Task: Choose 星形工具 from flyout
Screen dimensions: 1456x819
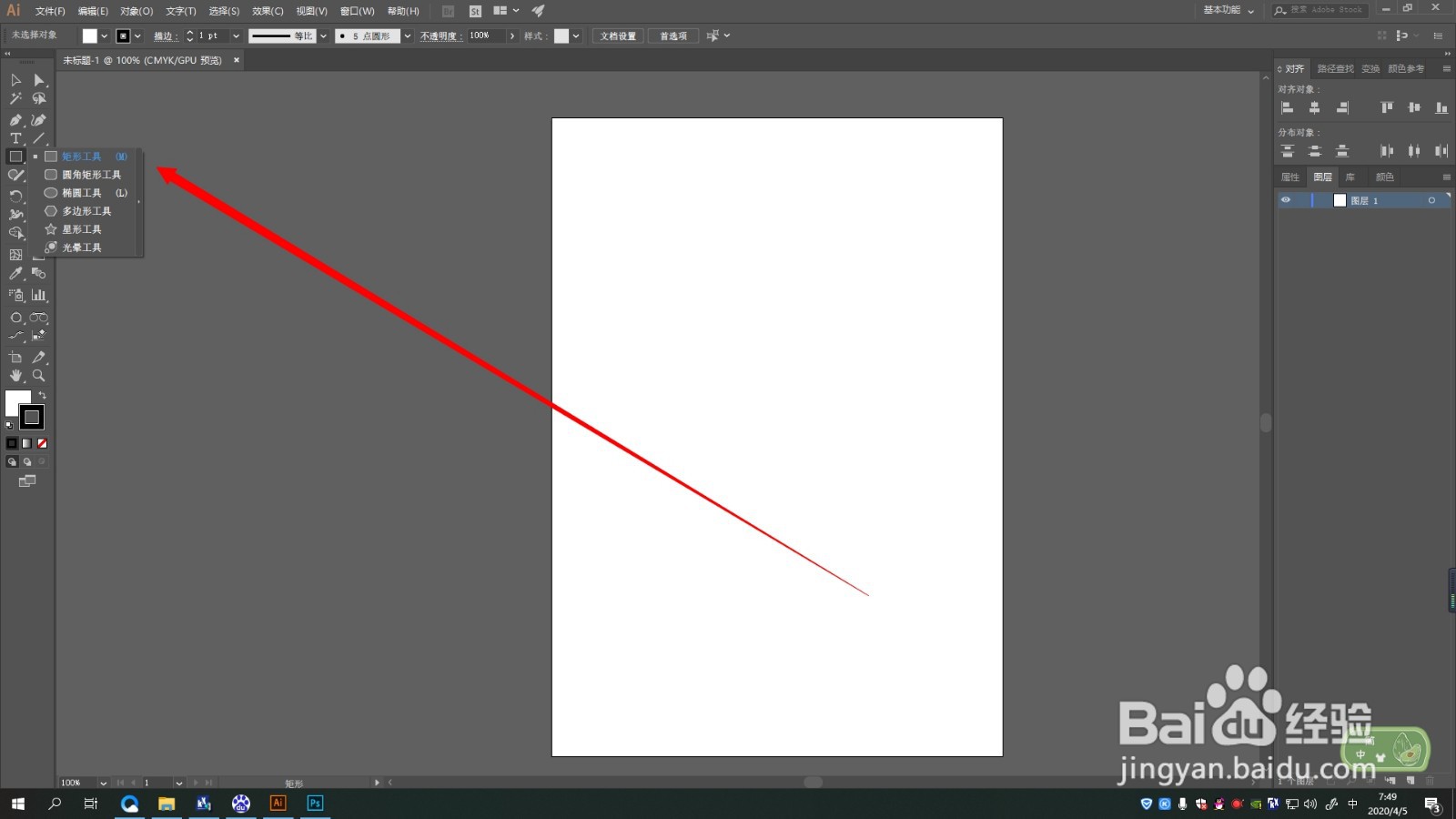Action: point(84,229)
